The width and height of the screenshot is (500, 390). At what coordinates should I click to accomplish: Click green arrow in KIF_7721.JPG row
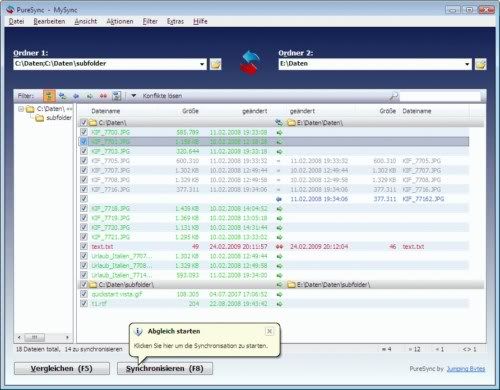pos(279,237)
